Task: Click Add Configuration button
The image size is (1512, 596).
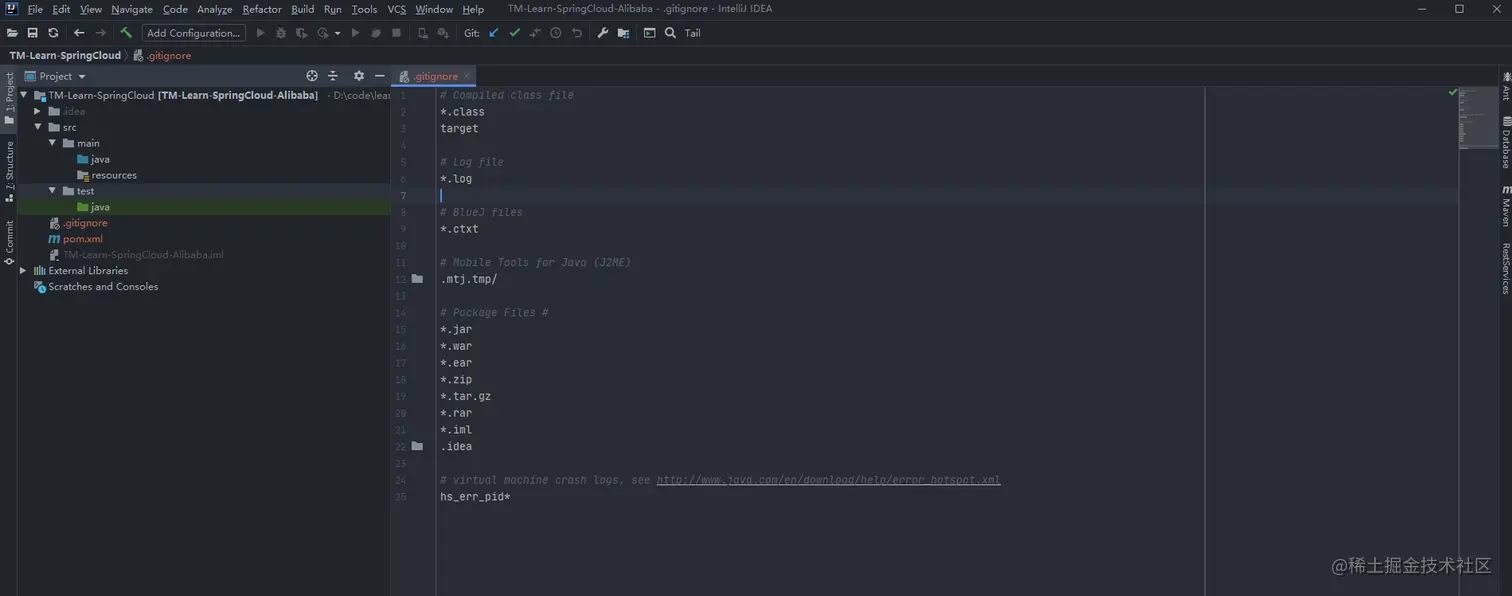Action: click(x=194, y=33)
